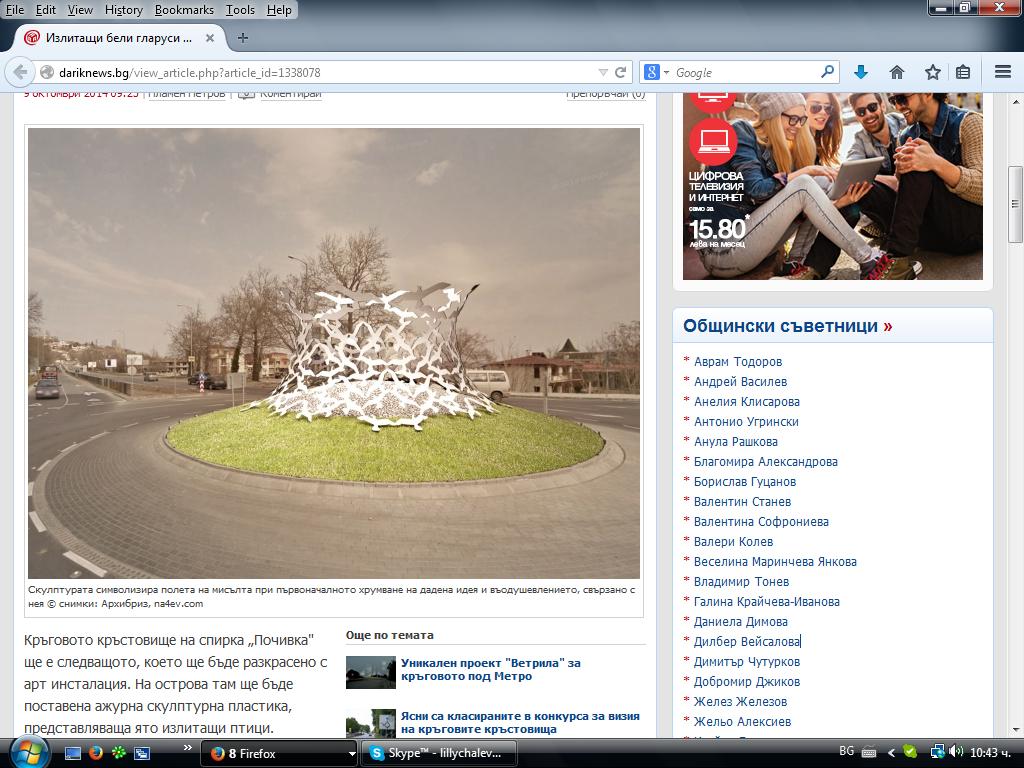Expand the Google search engine dropdown

(656, 72)
